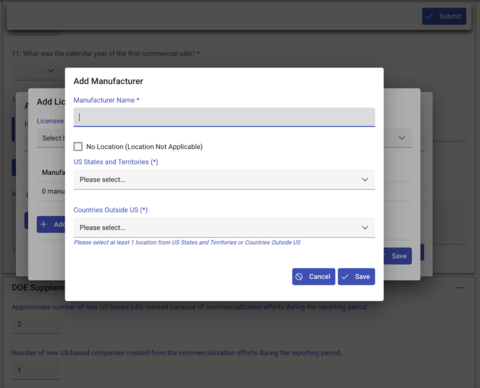Click the chevron in Countries Outside US dropdown
The width and height of the screenshot is (480, 388).
(365, 228)
